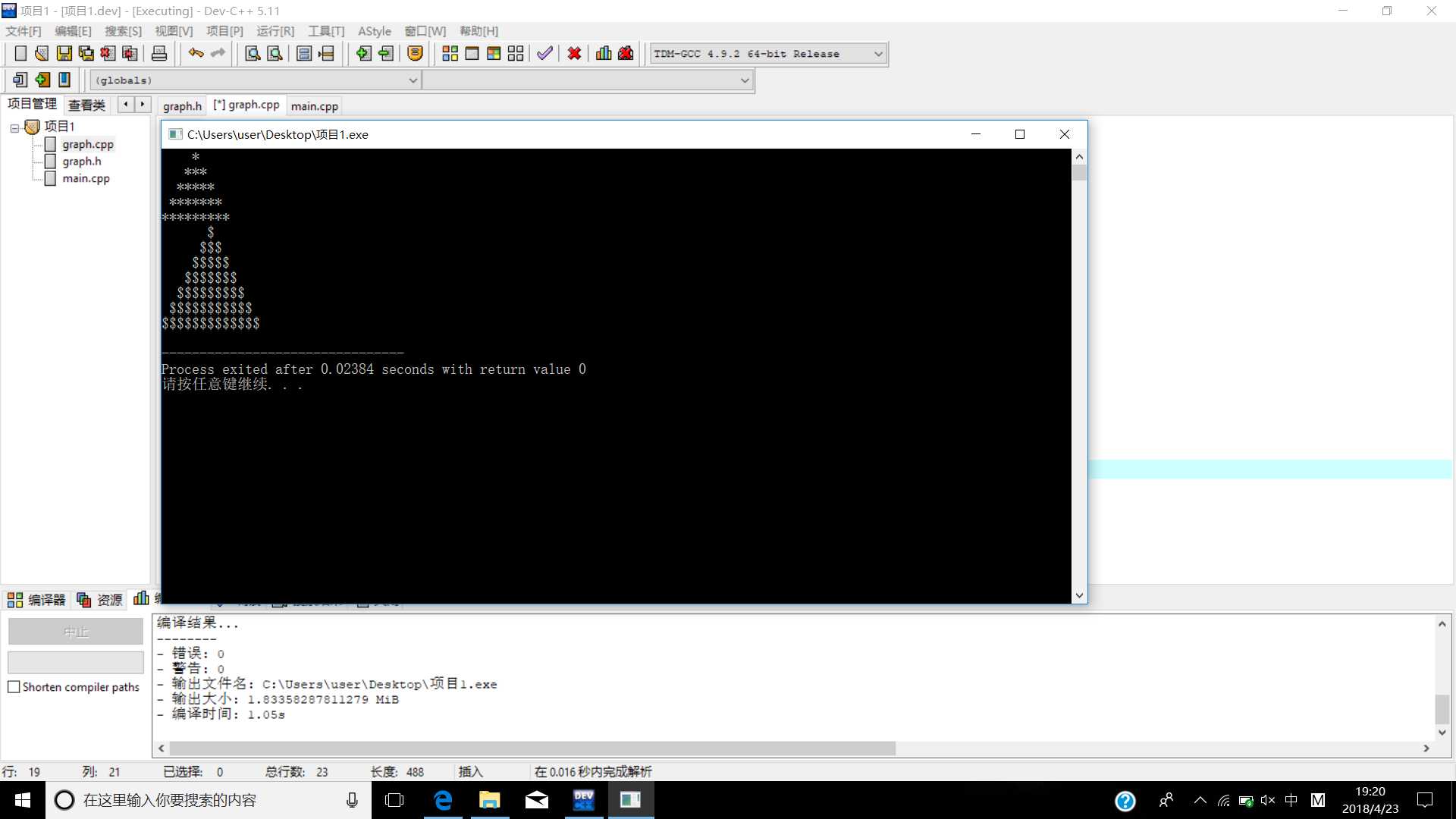This screenshot has width=1456, height=819.
Task: Open the 工具[T] menu
Action: 326,31
